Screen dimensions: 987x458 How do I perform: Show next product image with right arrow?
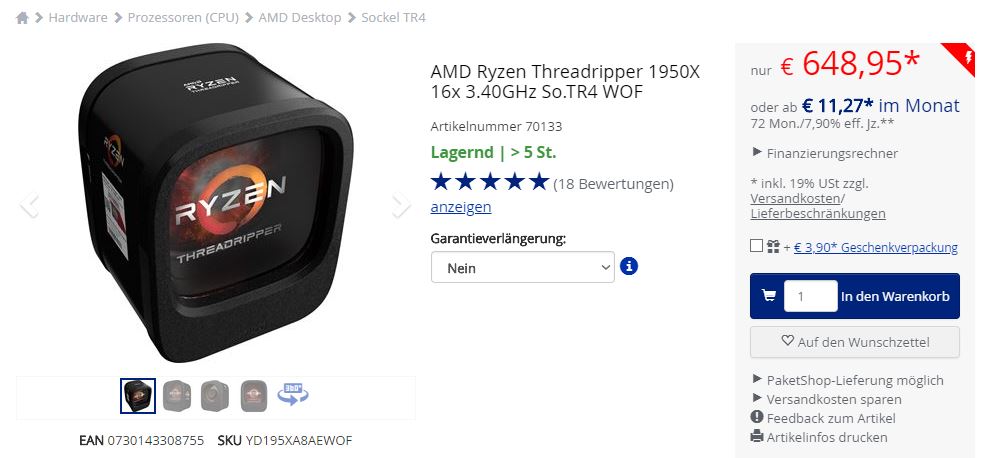pyautogui.click(x=401, y=205)
